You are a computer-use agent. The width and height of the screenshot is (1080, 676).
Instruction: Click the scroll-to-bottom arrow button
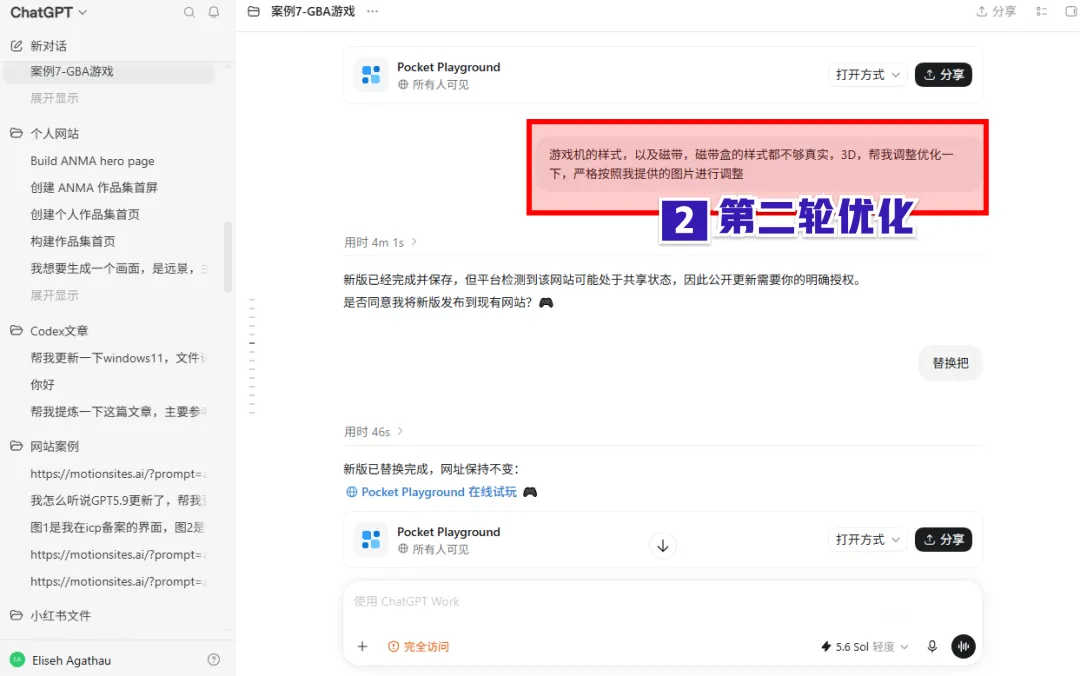coord(663,546)
